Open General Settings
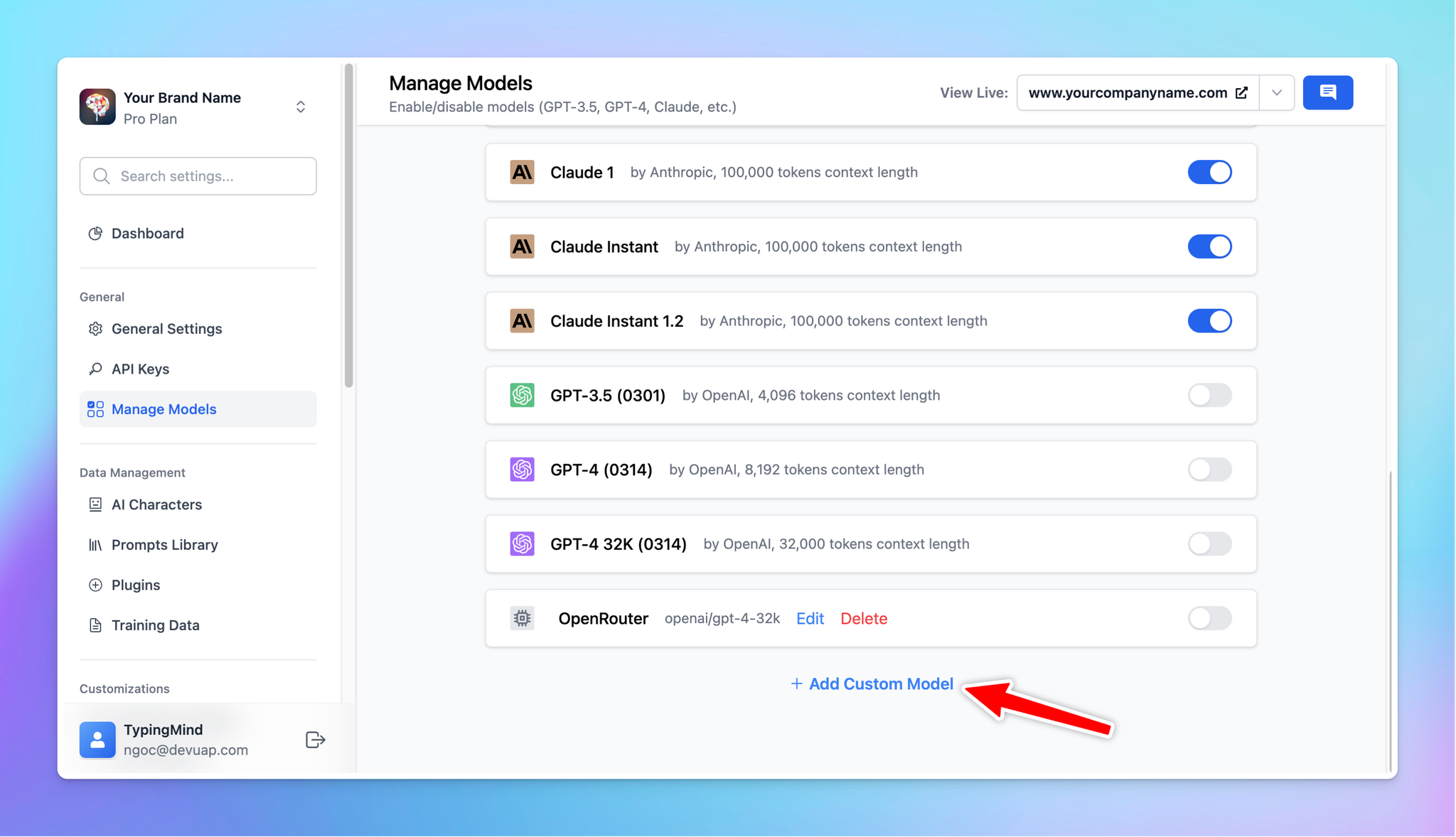The image size is (1456, 837). [x=198, y=329]
